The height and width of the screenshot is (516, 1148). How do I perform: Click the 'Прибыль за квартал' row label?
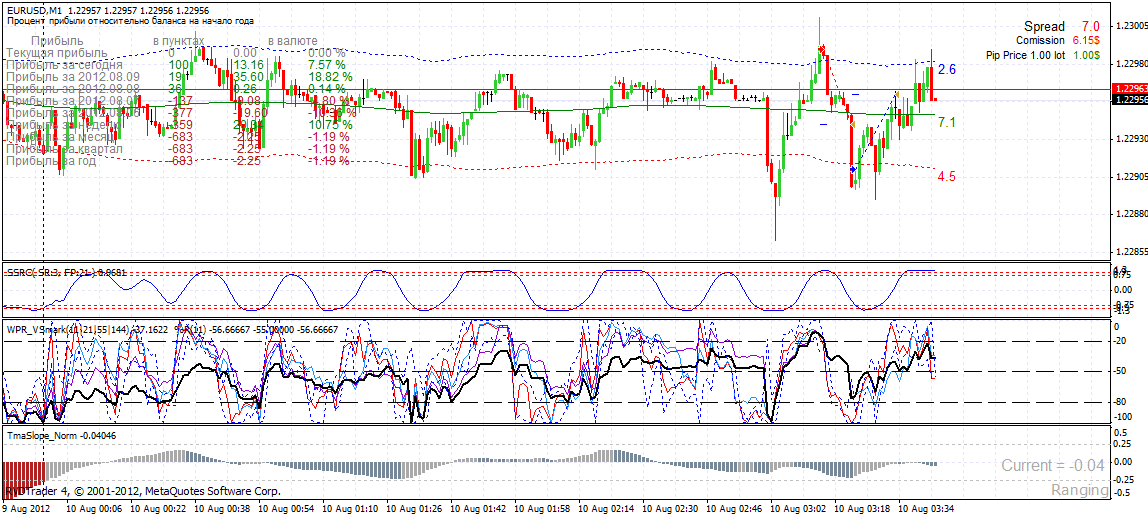64,149
